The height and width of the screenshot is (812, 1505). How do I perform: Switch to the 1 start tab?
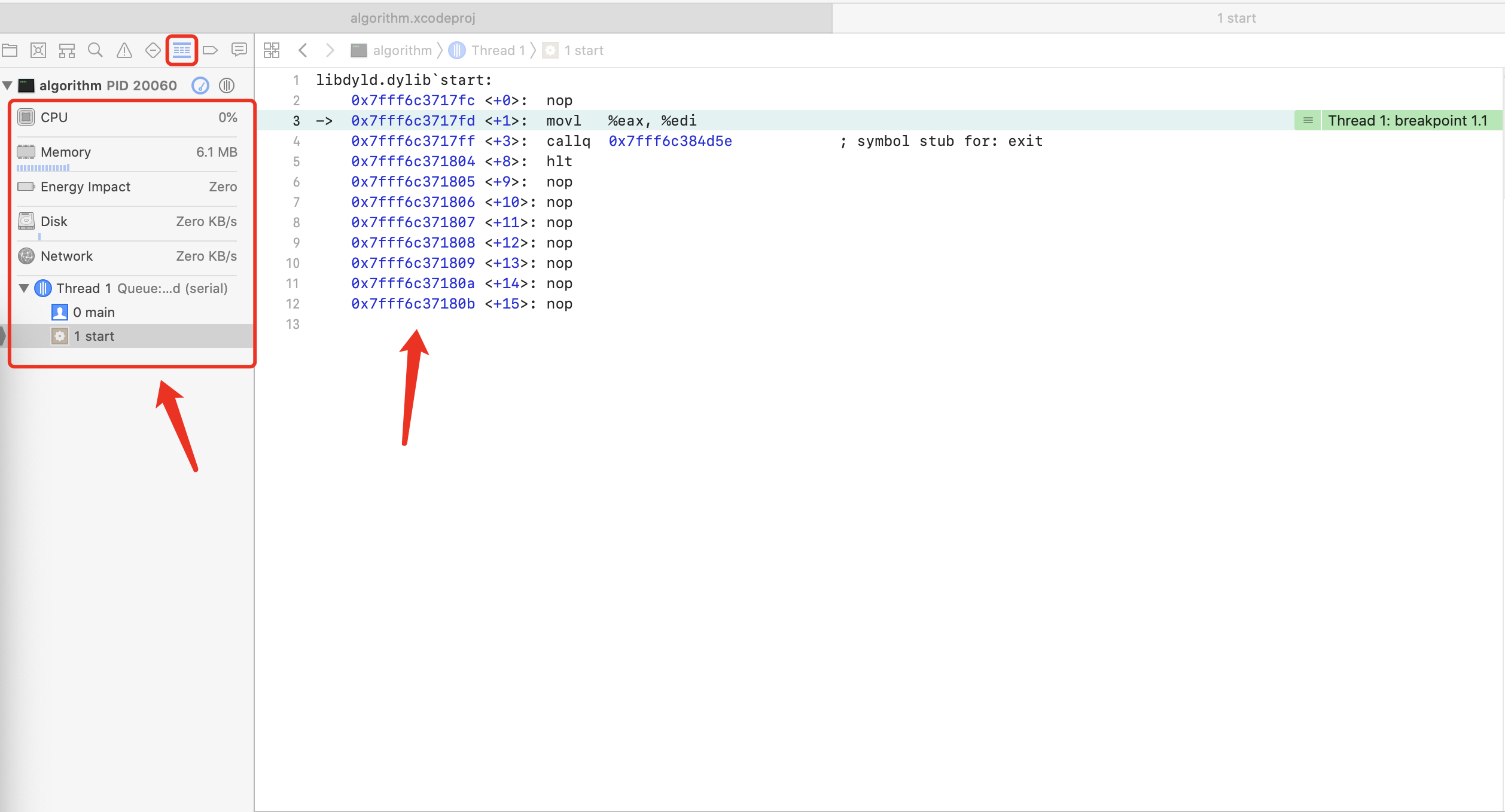click(x=1236, y=18)
